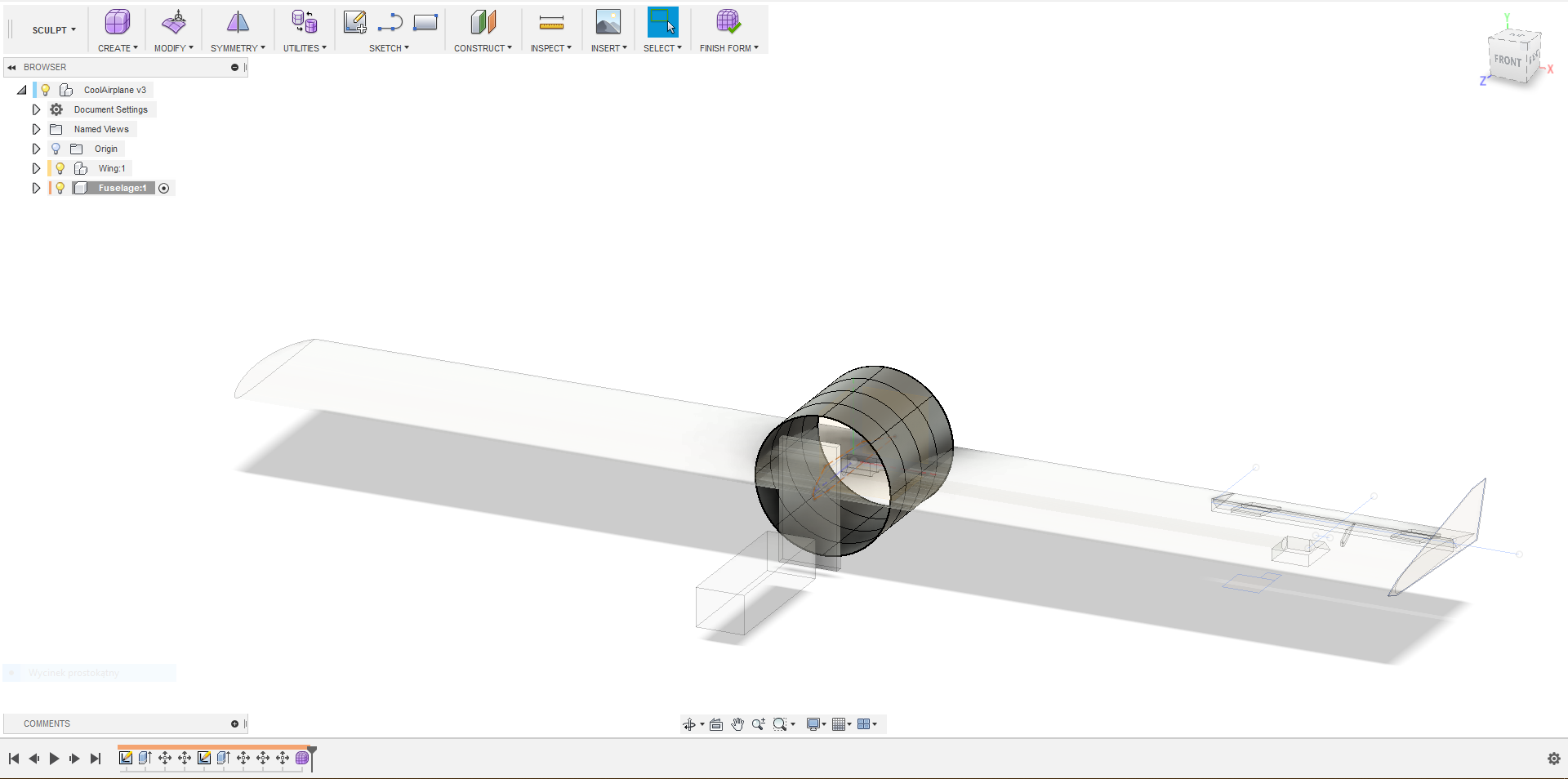Step back one timeline feature
The height and width of the screenshot is (779, 1568).
[34, 759]
